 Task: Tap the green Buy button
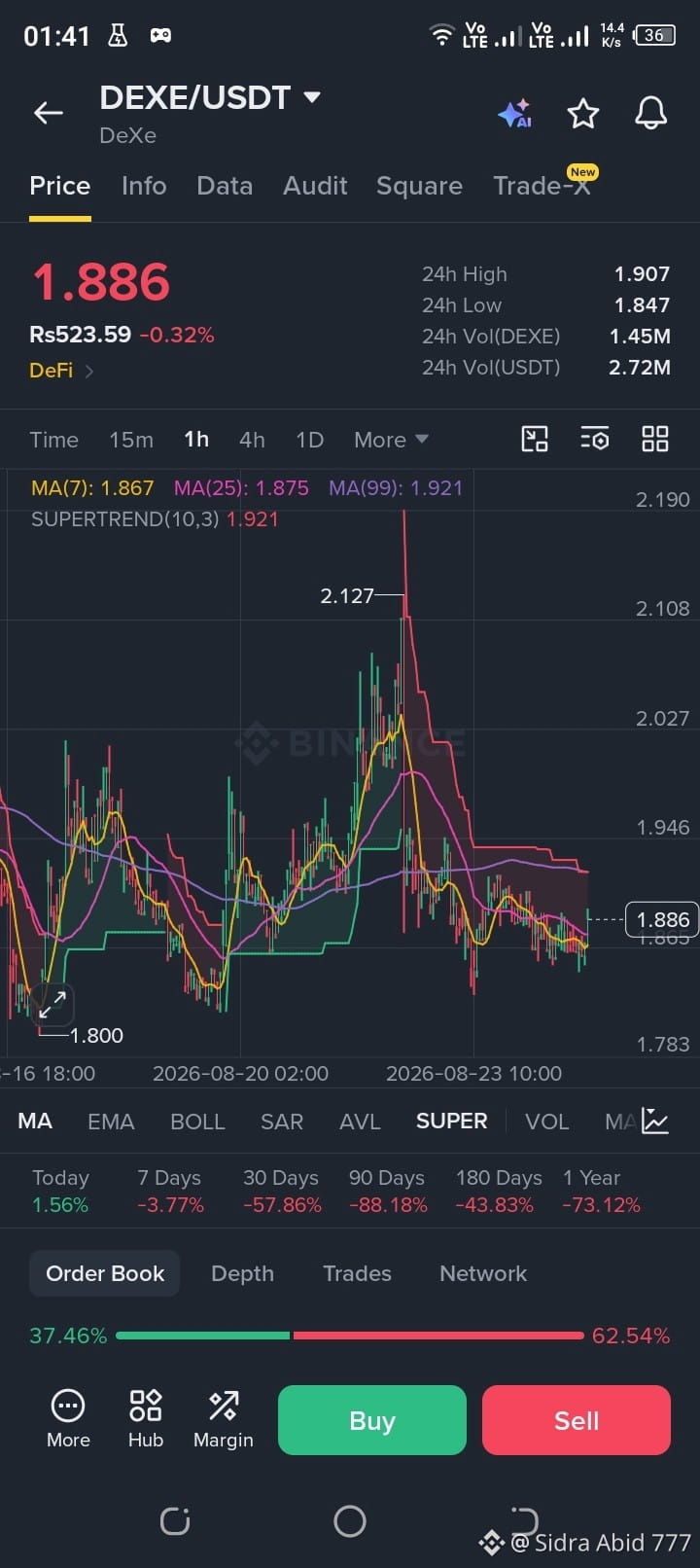pos(372,1420)
